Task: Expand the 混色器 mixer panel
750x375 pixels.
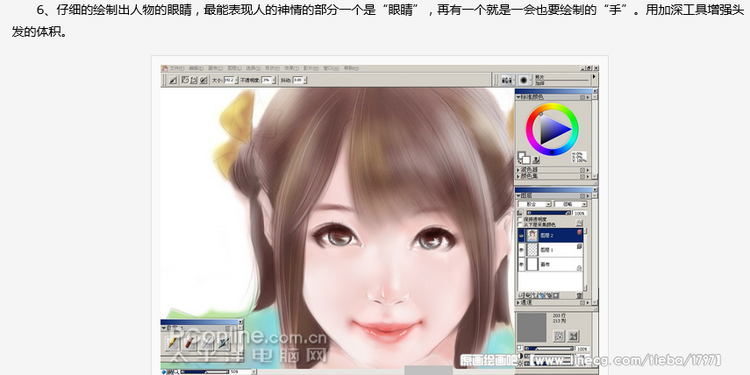Action: (518, 170)
